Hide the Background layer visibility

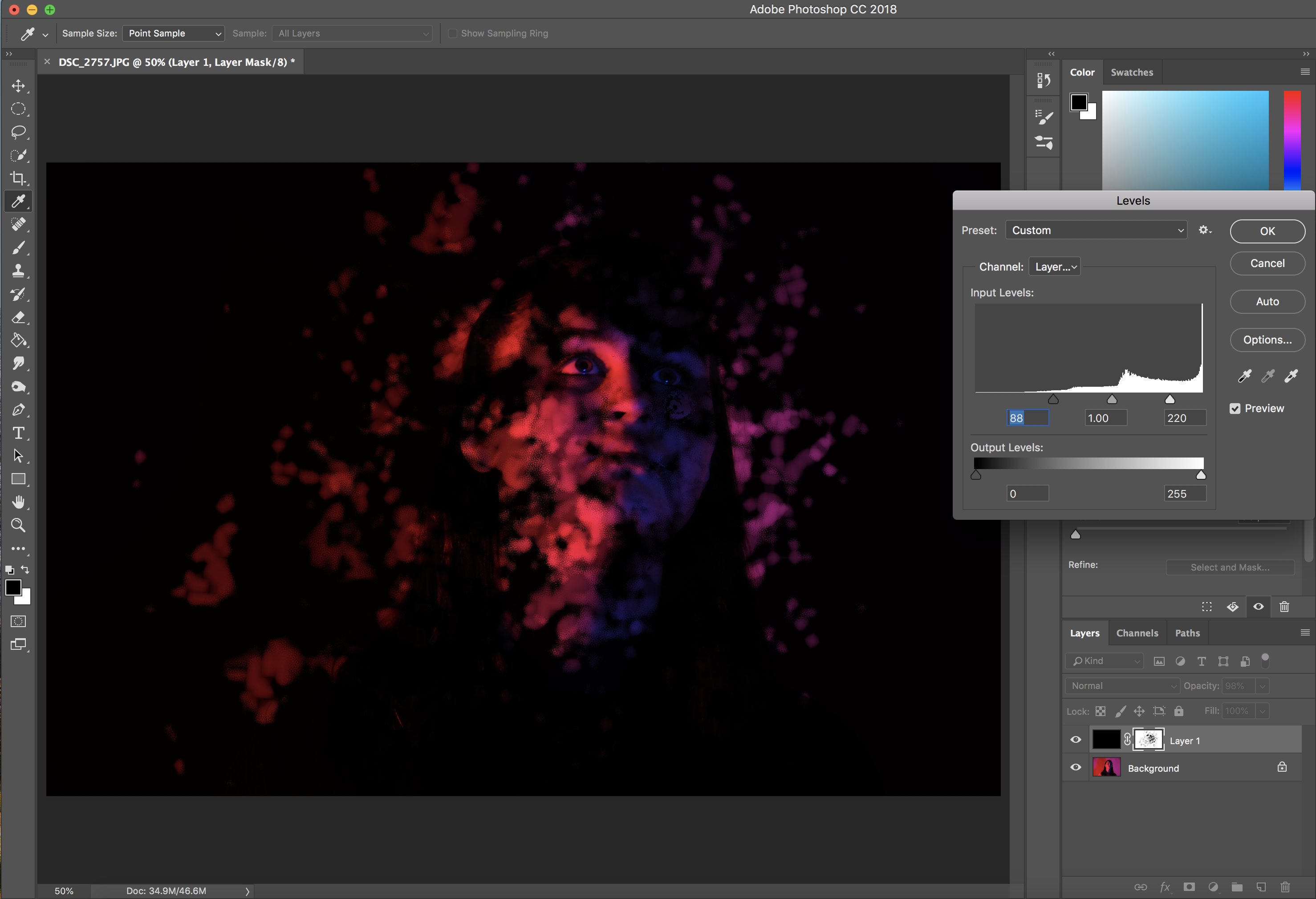click(x=1075, y=767)
